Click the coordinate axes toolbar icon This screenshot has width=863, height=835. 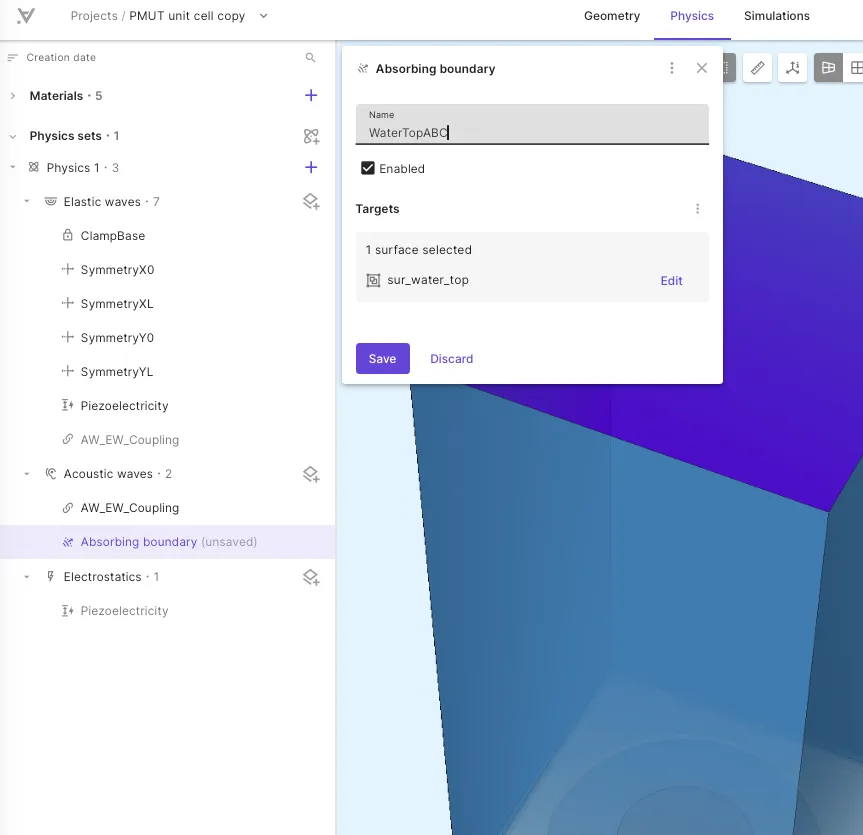793,68
